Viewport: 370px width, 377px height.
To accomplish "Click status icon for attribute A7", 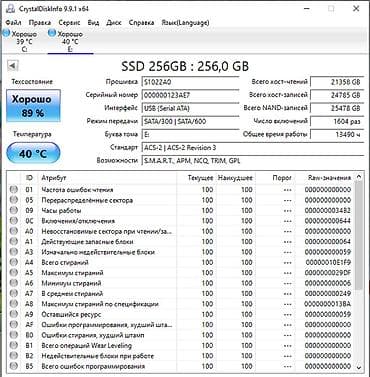I will pos(14,293).
